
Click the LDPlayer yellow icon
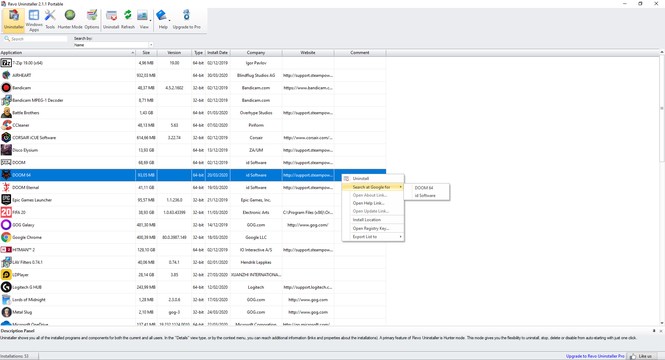click(x=6, y=274)
